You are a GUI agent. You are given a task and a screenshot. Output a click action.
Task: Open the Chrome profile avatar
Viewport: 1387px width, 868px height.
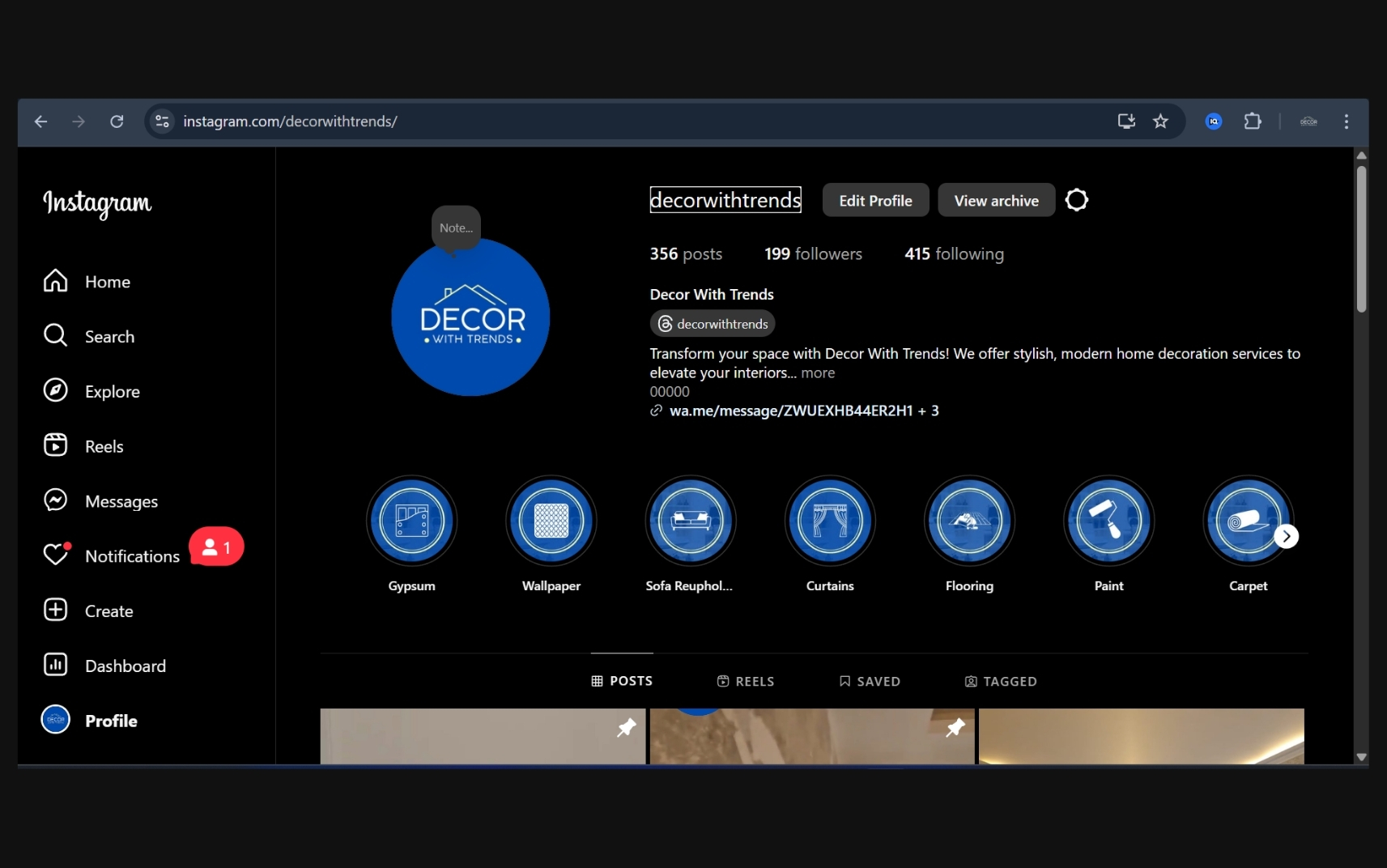[1308, 121]
